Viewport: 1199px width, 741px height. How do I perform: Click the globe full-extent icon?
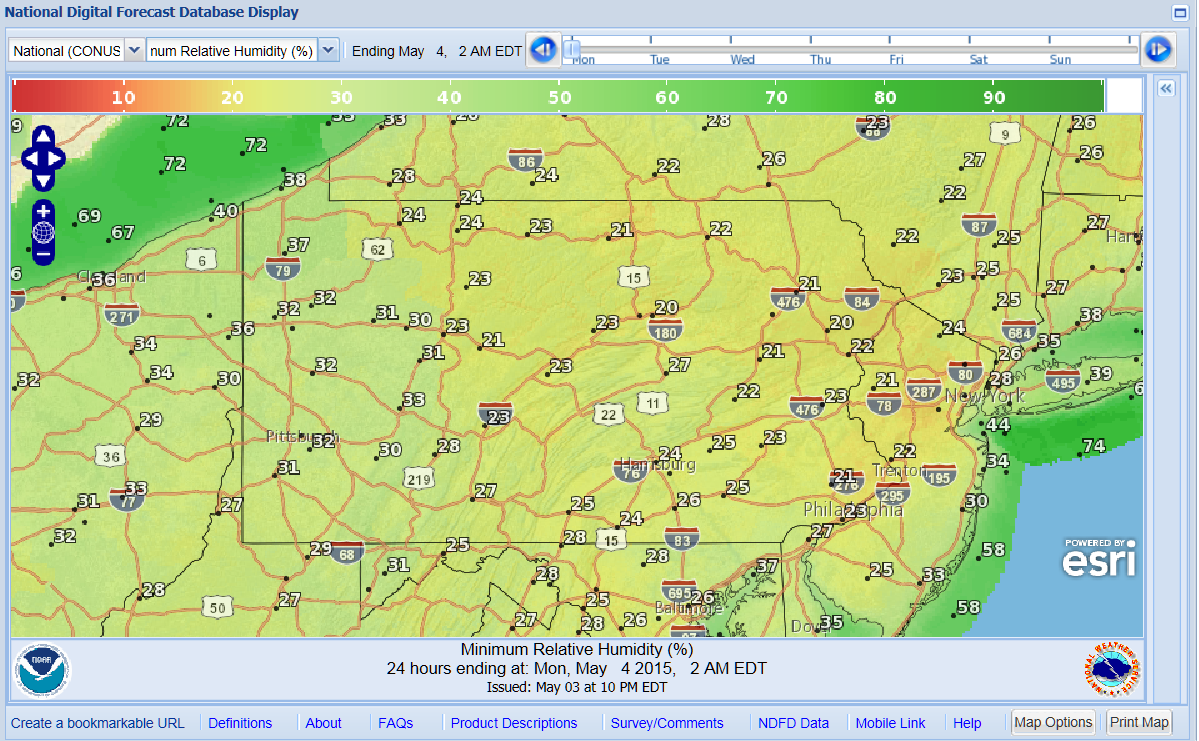pyautogui.click(x=43, y=233)
